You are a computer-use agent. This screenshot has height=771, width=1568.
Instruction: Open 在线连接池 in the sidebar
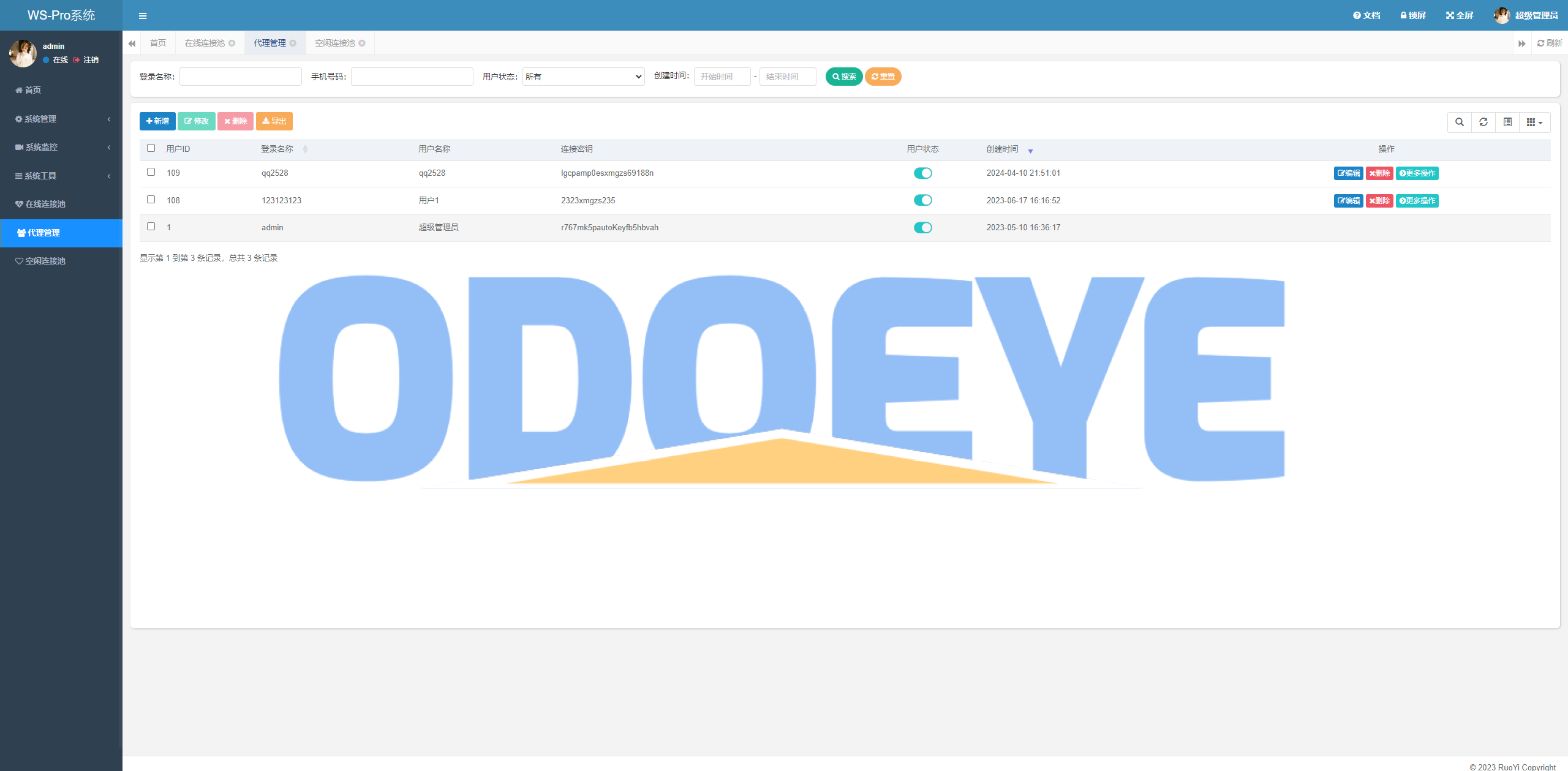coord(61,204)
